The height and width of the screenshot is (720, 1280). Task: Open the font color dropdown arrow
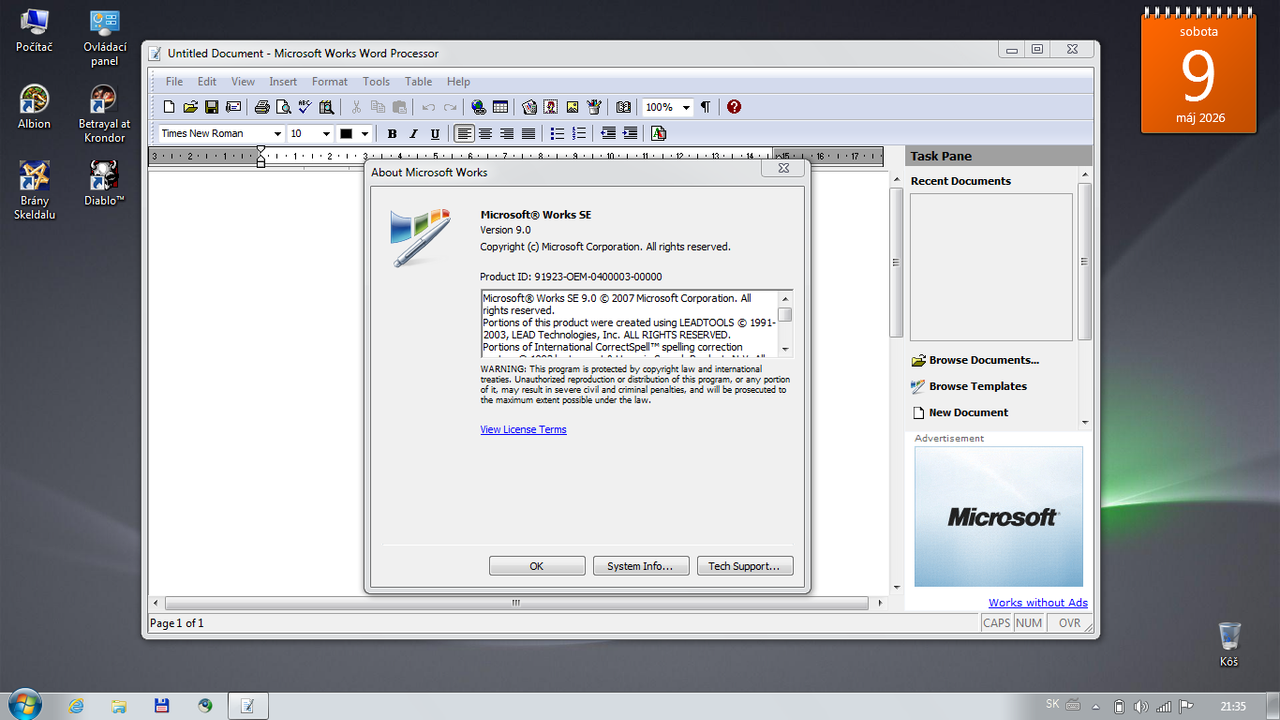coord(365,133)
